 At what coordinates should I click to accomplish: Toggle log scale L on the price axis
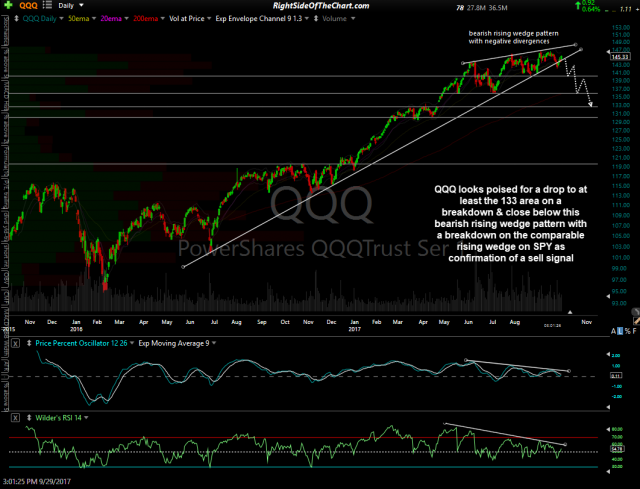point(620,331)
